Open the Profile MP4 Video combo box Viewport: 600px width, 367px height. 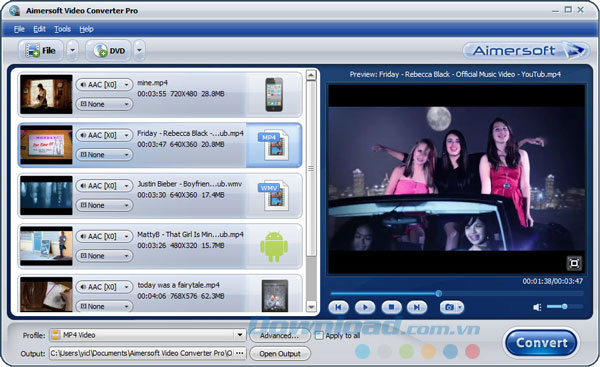pos(148,335)
